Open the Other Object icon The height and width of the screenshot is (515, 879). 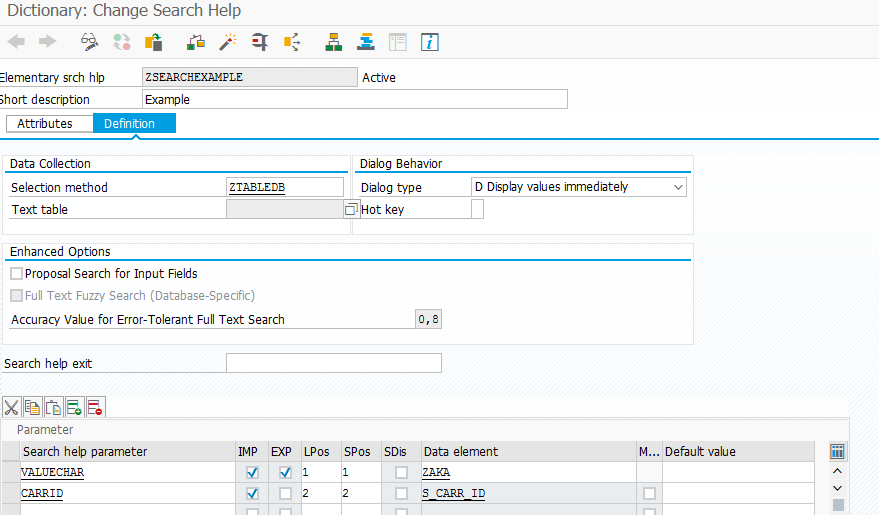pyautogui.click(x=153, y=42)
